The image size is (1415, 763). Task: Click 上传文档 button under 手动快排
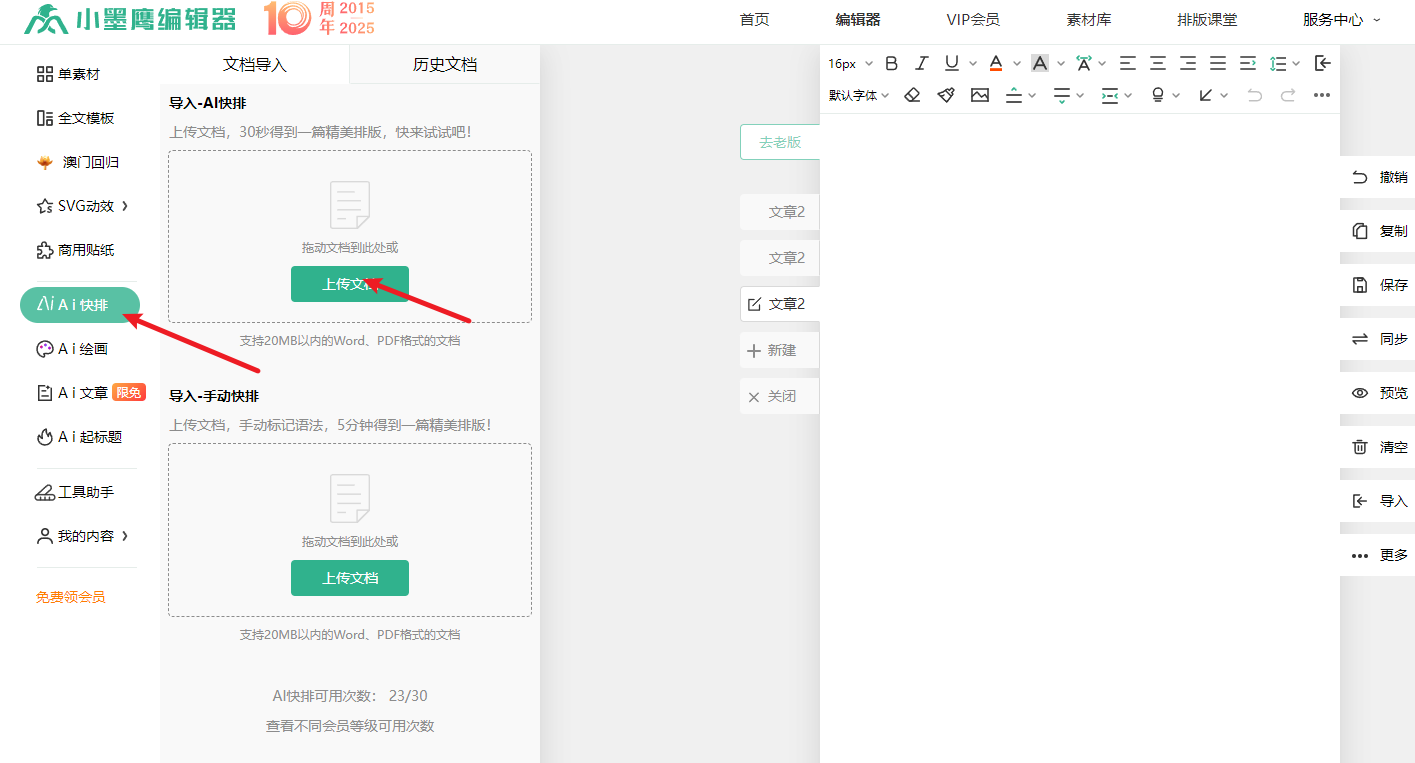[x=350, y=578]
